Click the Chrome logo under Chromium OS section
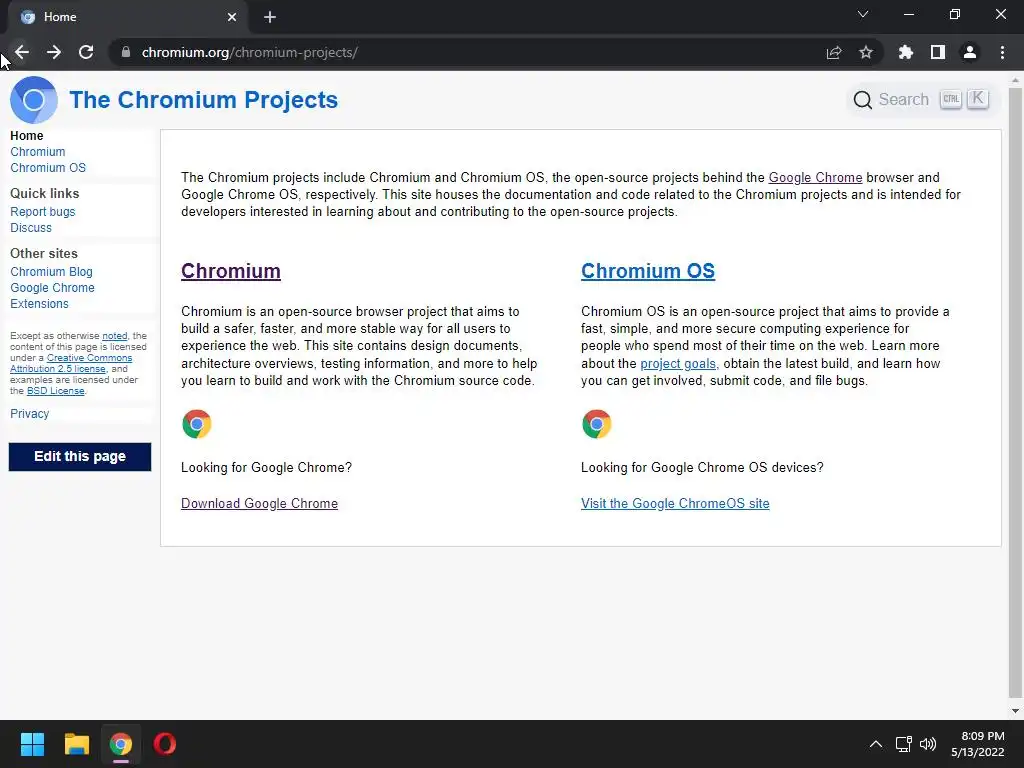Image resolution: width=1024 pixels, height=768 pixels. pos(596,424)
